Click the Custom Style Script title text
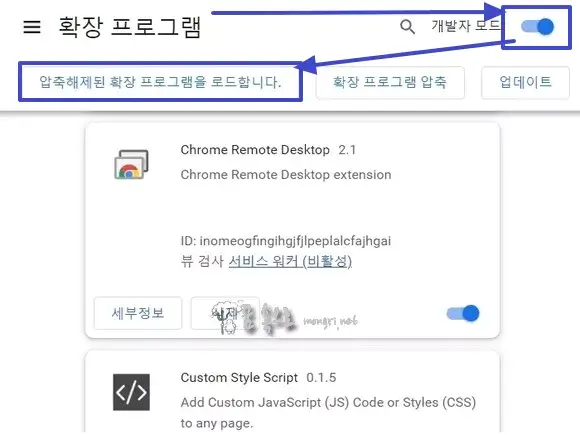Screen dimensions: 580x435 [x=239, y=378]
